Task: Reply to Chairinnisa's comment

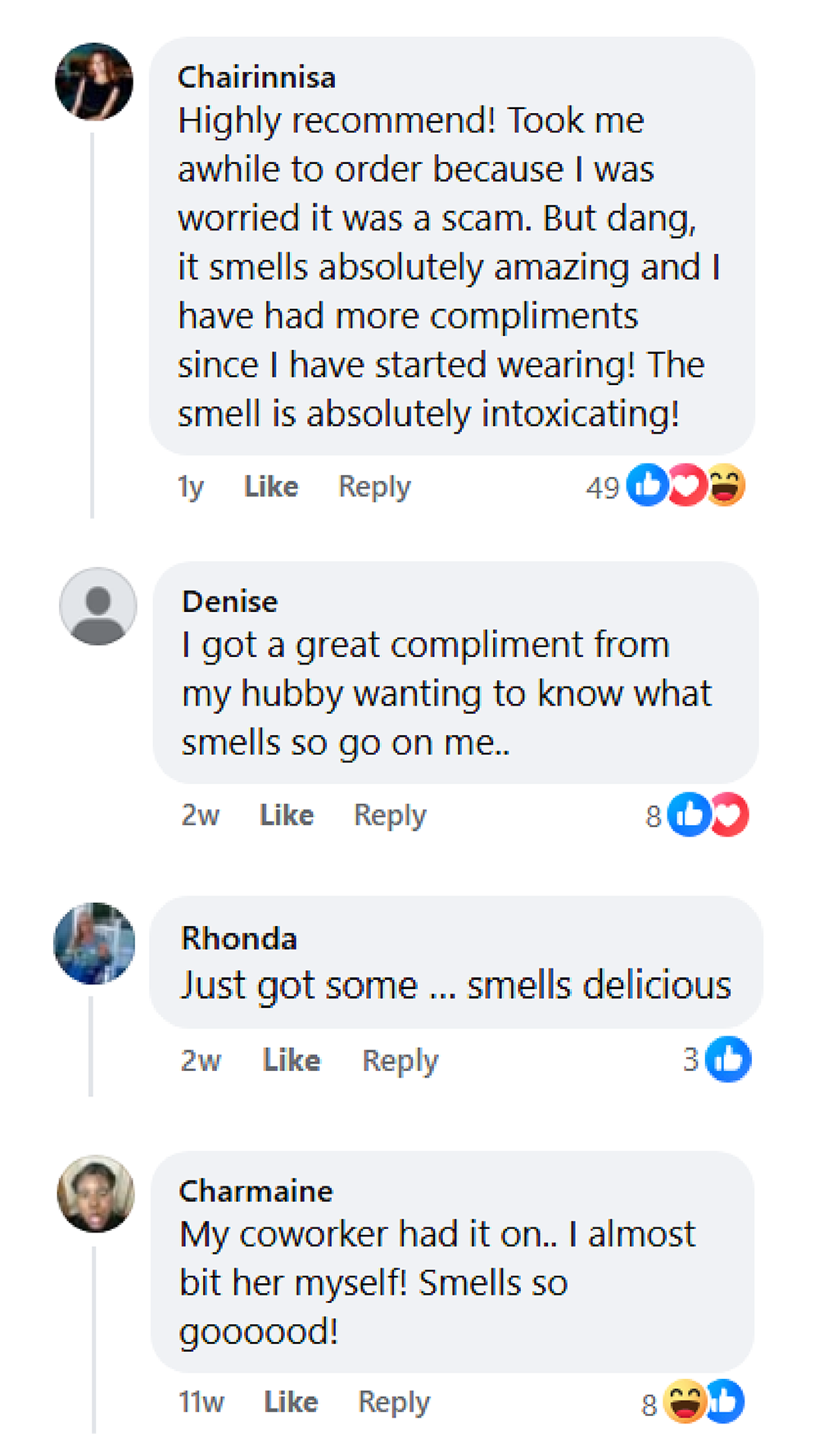Action: pos(374,487)
